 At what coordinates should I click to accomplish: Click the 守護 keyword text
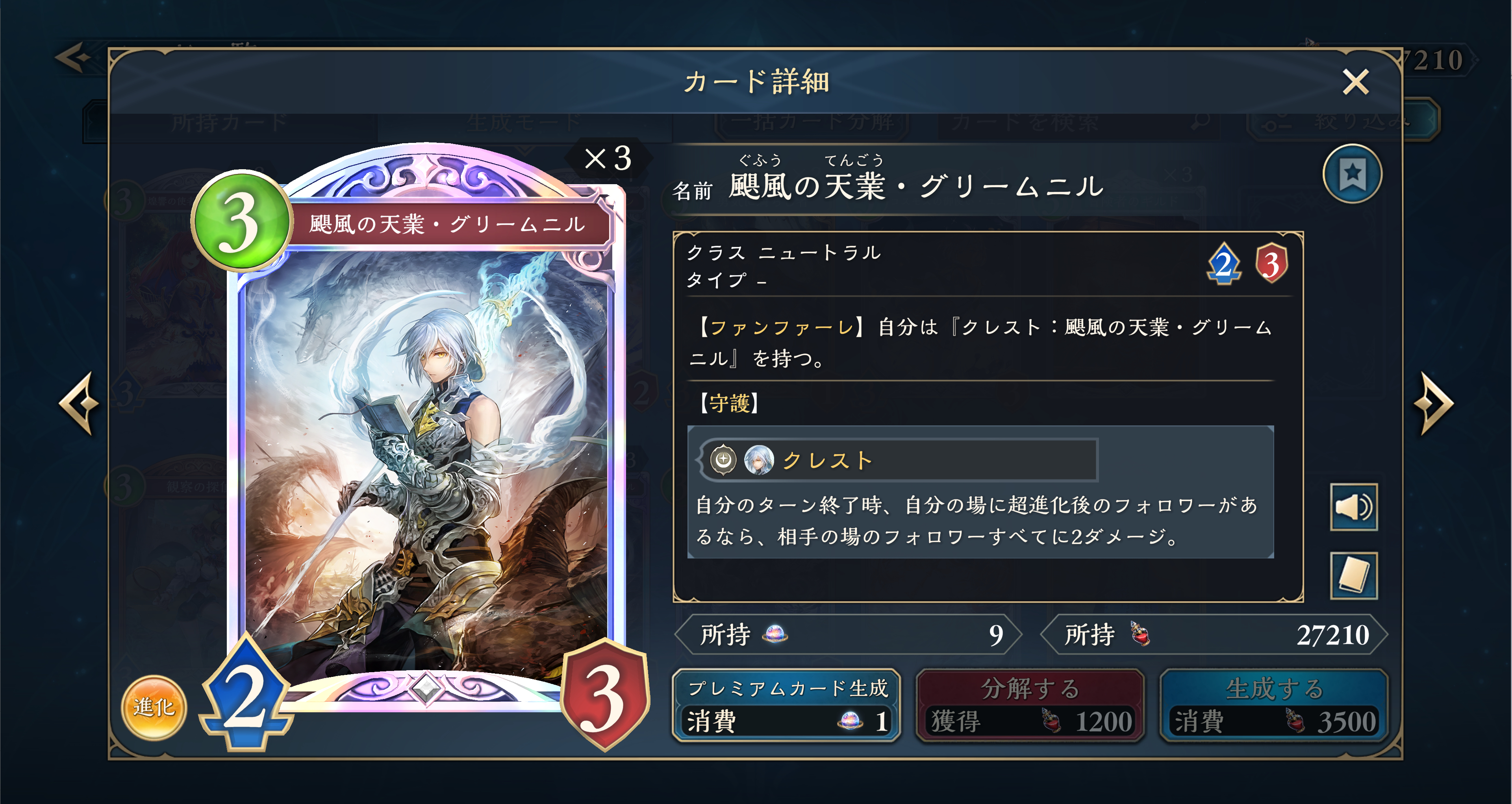click(730, 403)
